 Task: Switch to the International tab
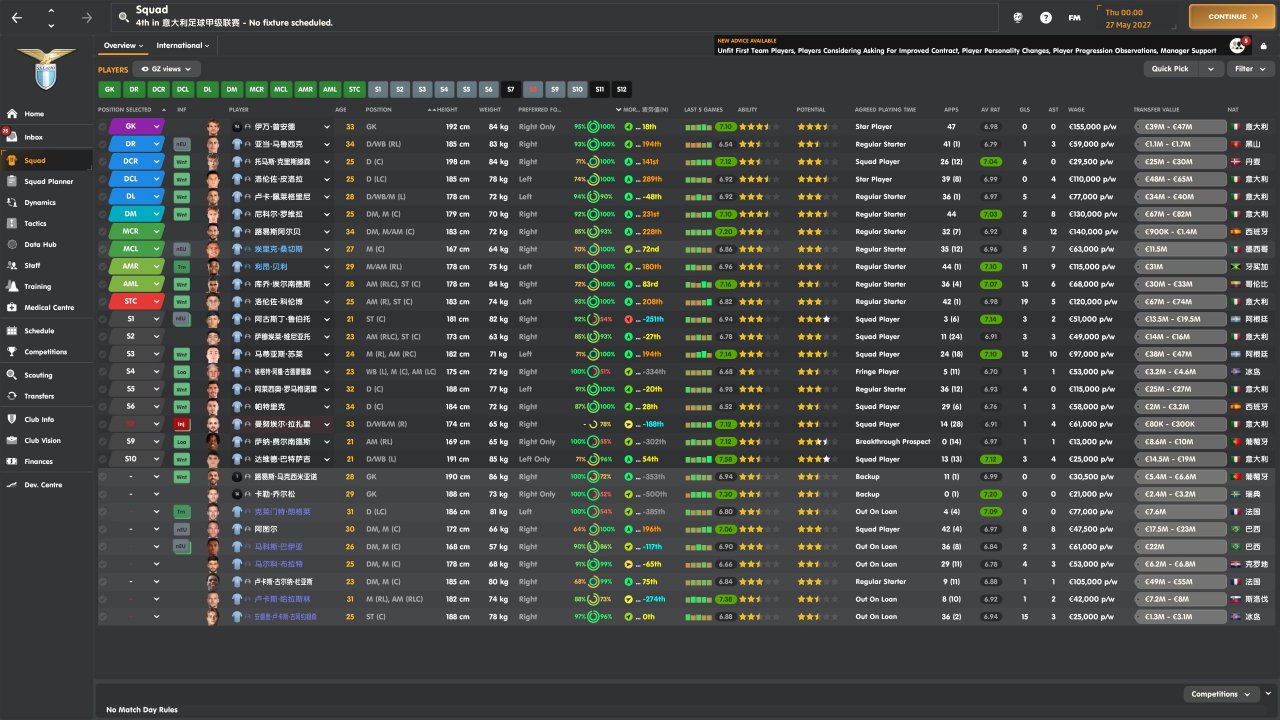(x=183, y=46)
